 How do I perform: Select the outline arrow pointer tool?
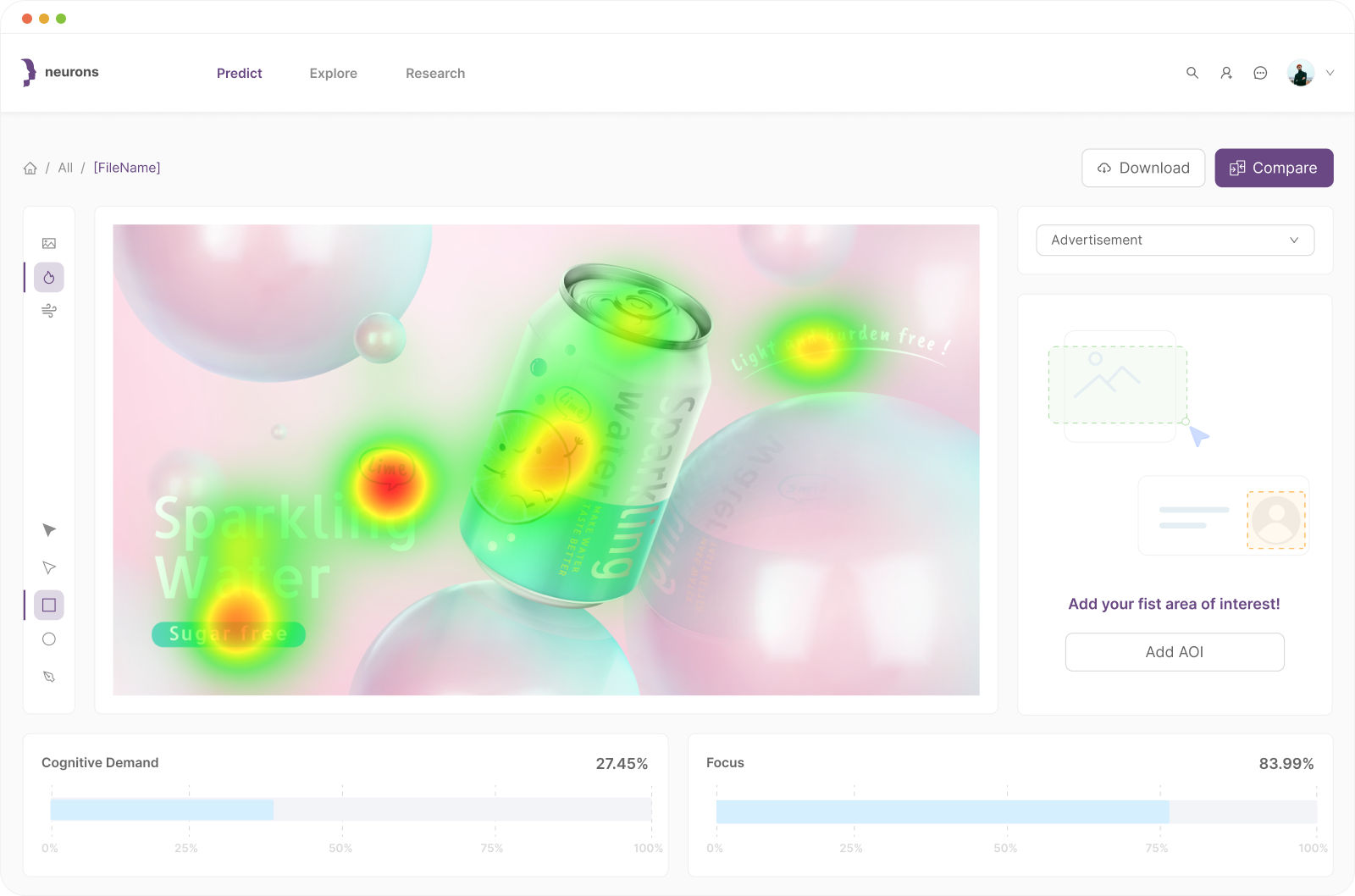tap(49, 567)
